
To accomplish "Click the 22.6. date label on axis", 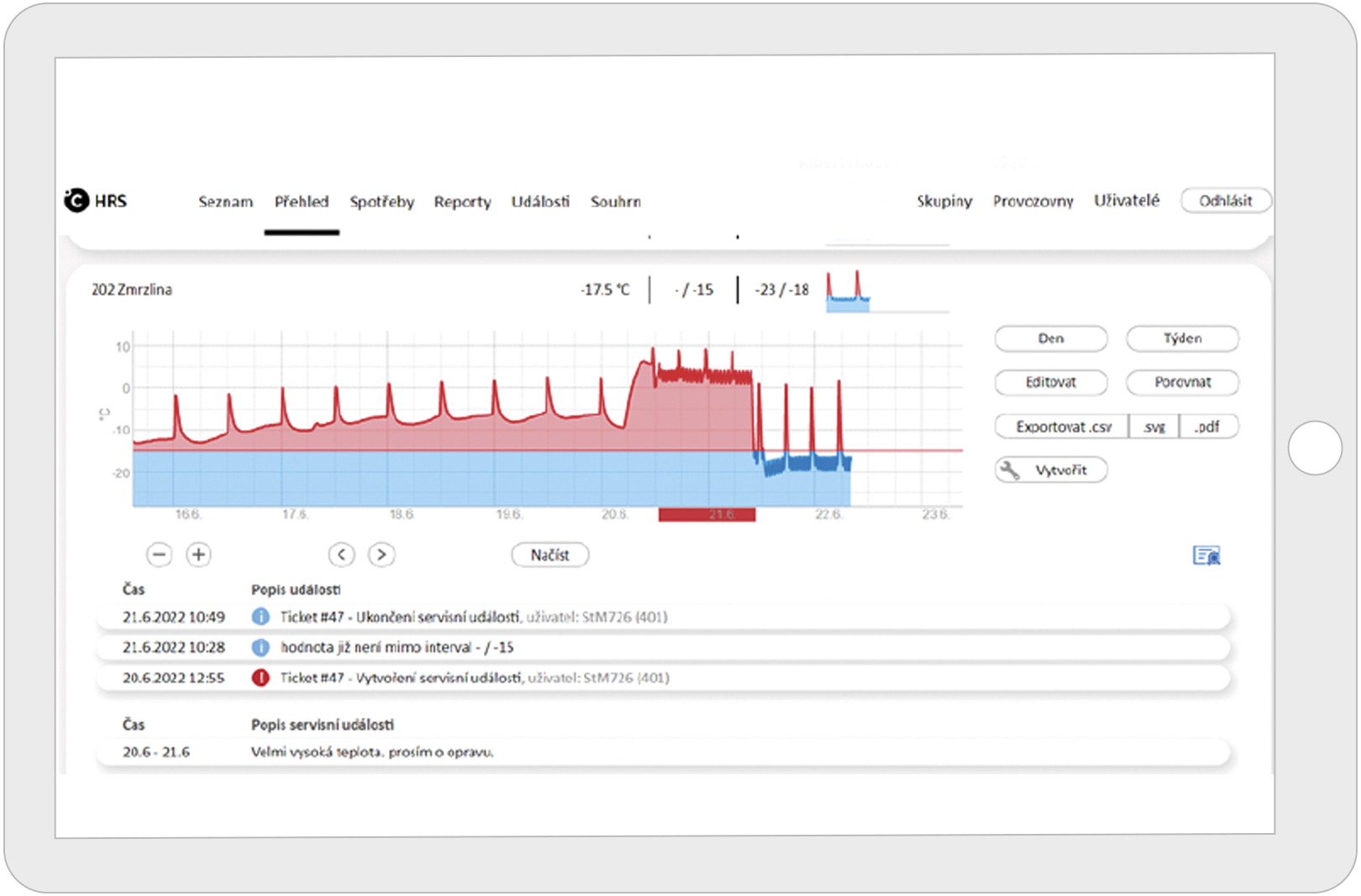I will 828,515.
